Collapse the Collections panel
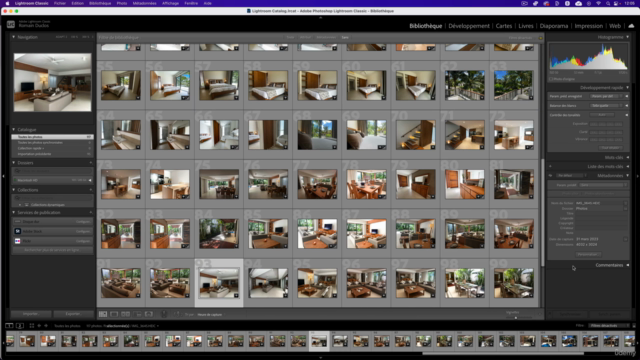This screenshot has width=640, height=360. tap(13, 190)
